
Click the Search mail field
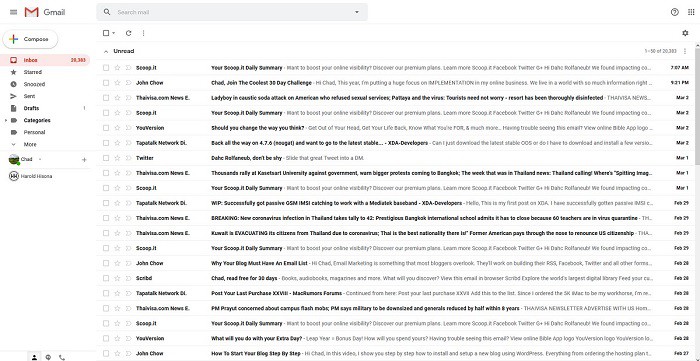[x=232, y=12]
